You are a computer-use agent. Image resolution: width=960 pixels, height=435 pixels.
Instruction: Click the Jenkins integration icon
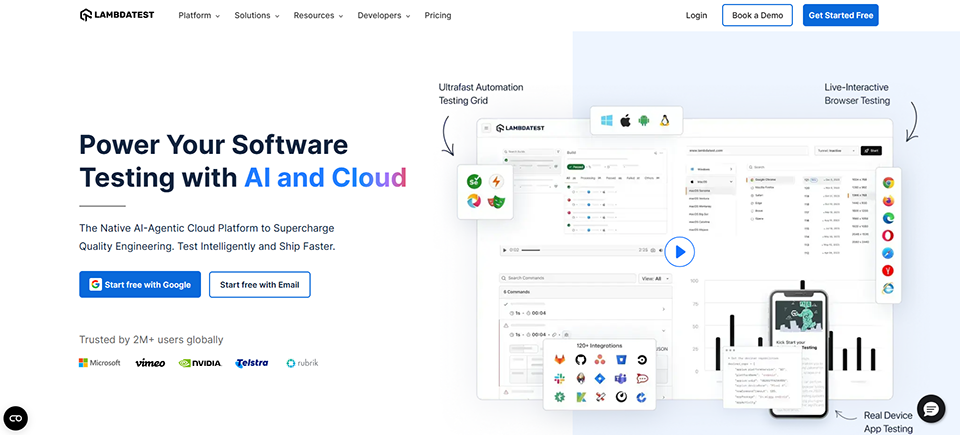(580, 379)
